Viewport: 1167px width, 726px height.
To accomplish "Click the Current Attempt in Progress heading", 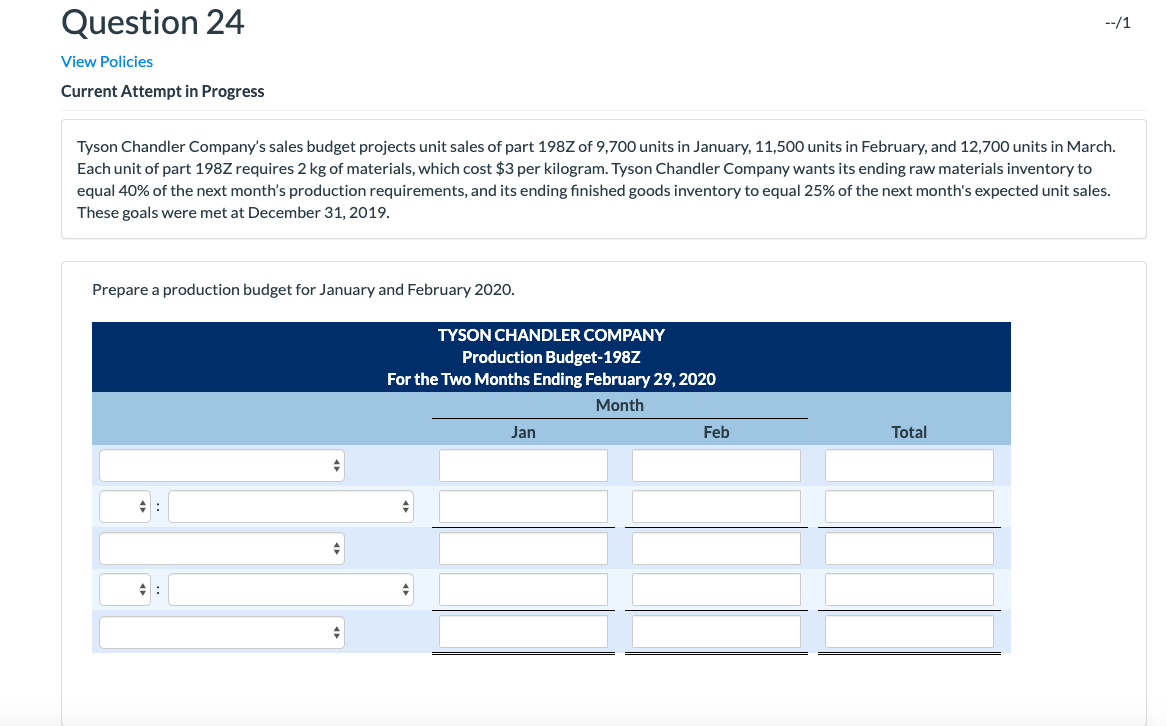I will (162, 90).
